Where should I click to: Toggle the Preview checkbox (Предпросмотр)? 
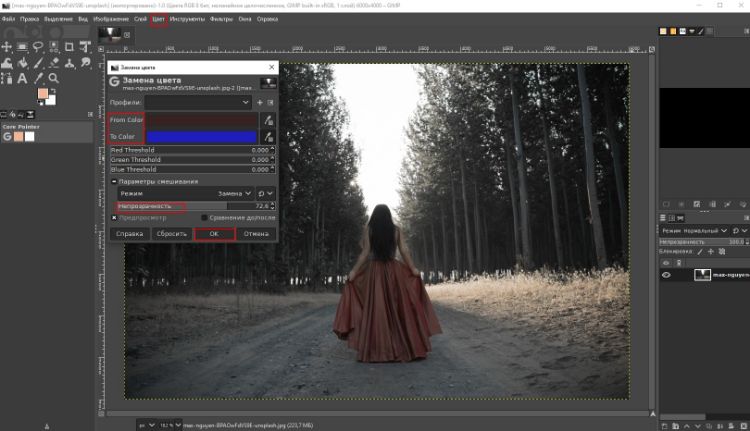click(x=114, y=217)
